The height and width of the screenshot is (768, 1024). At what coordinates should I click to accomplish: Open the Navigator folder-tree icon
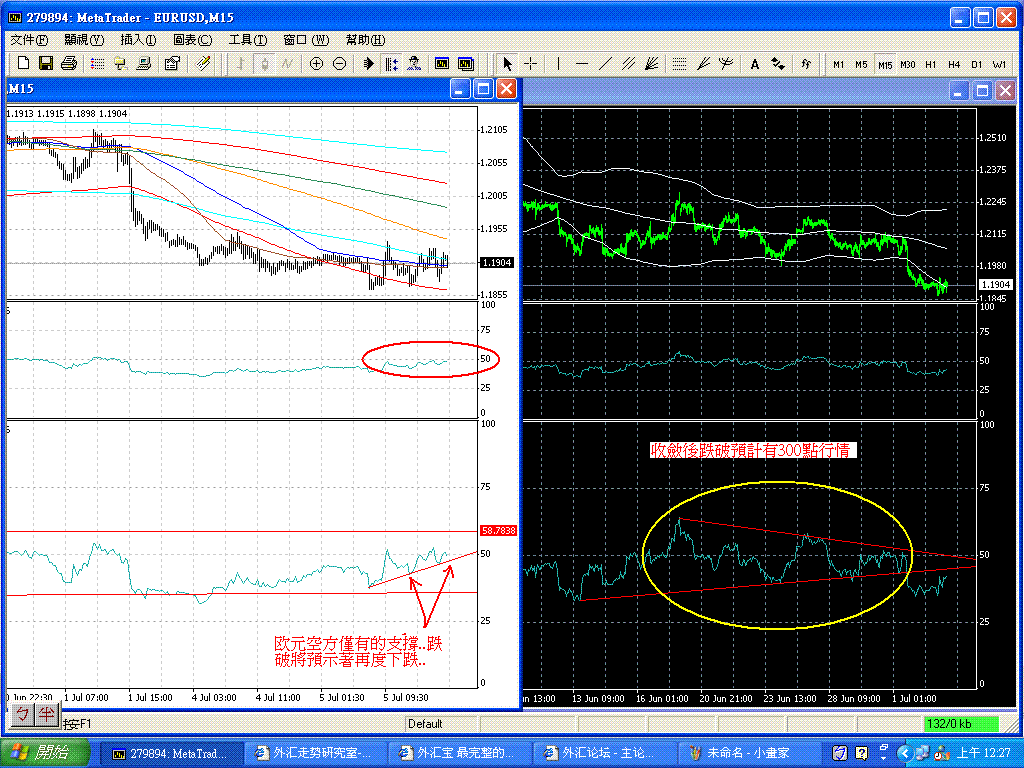(121, 63)
